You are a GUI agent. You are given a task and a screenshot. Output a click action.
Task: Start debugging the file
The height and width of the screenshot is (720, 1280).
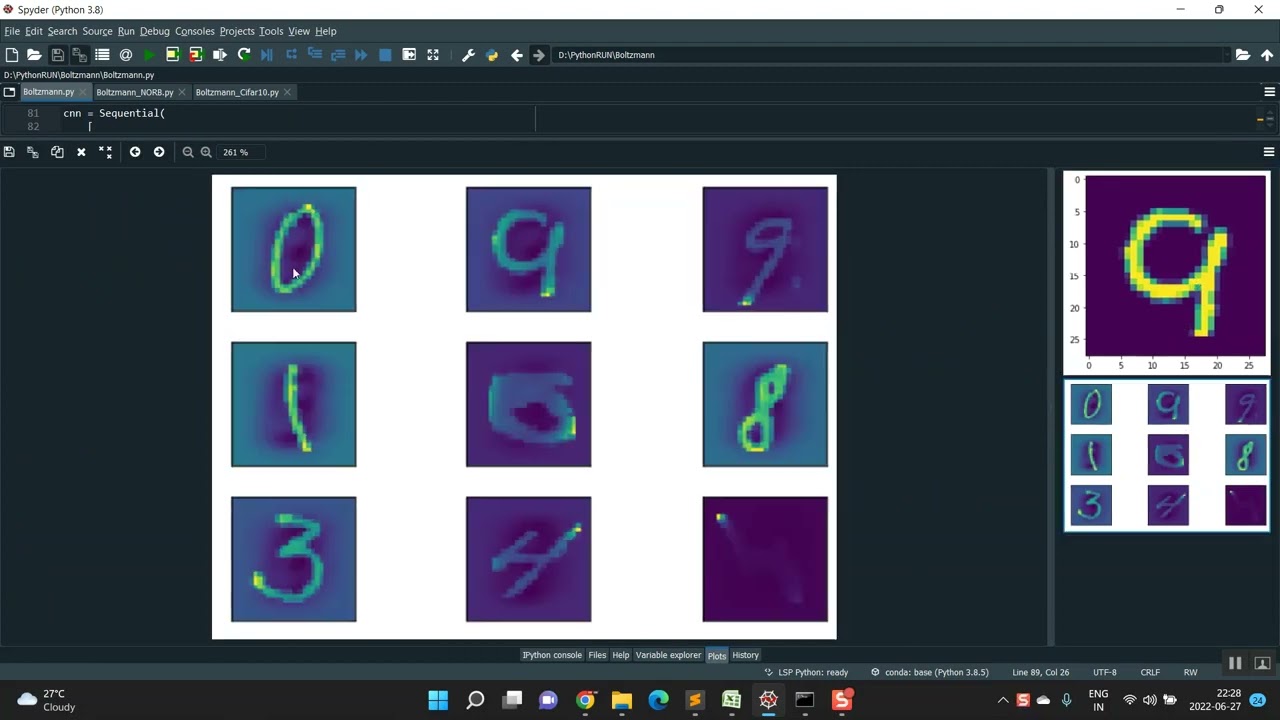click(267, 55)
